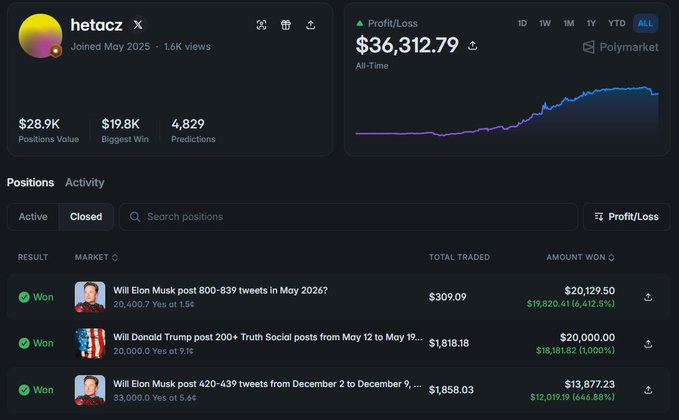Click the gift icon in profile card
This screenshot has width=679, height=420.
click(x=286, y=25)
